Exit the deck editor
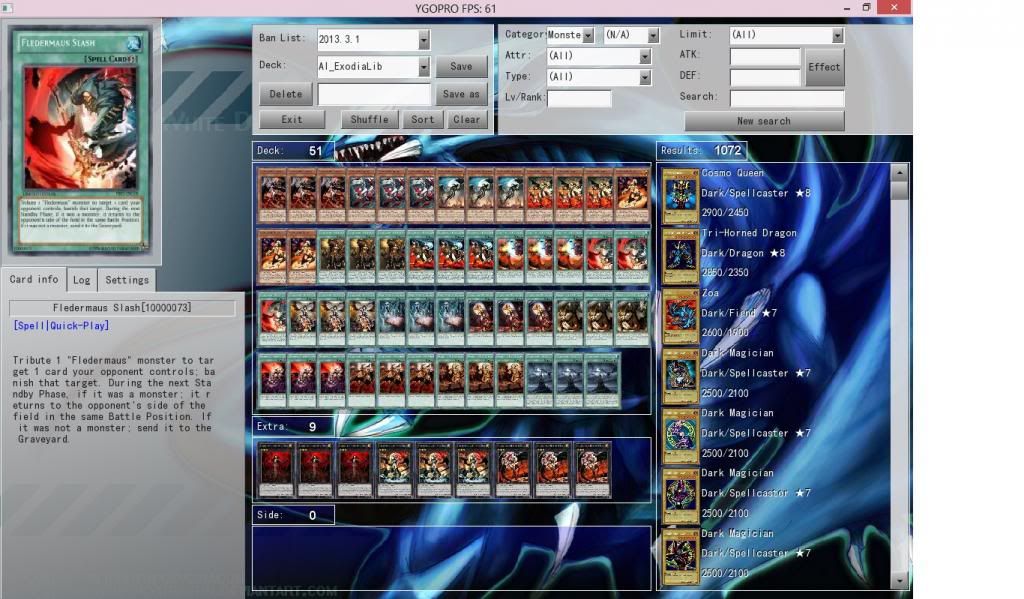Image resolution: width=1024 pixels, height=599 pixels. coord(291,120)
